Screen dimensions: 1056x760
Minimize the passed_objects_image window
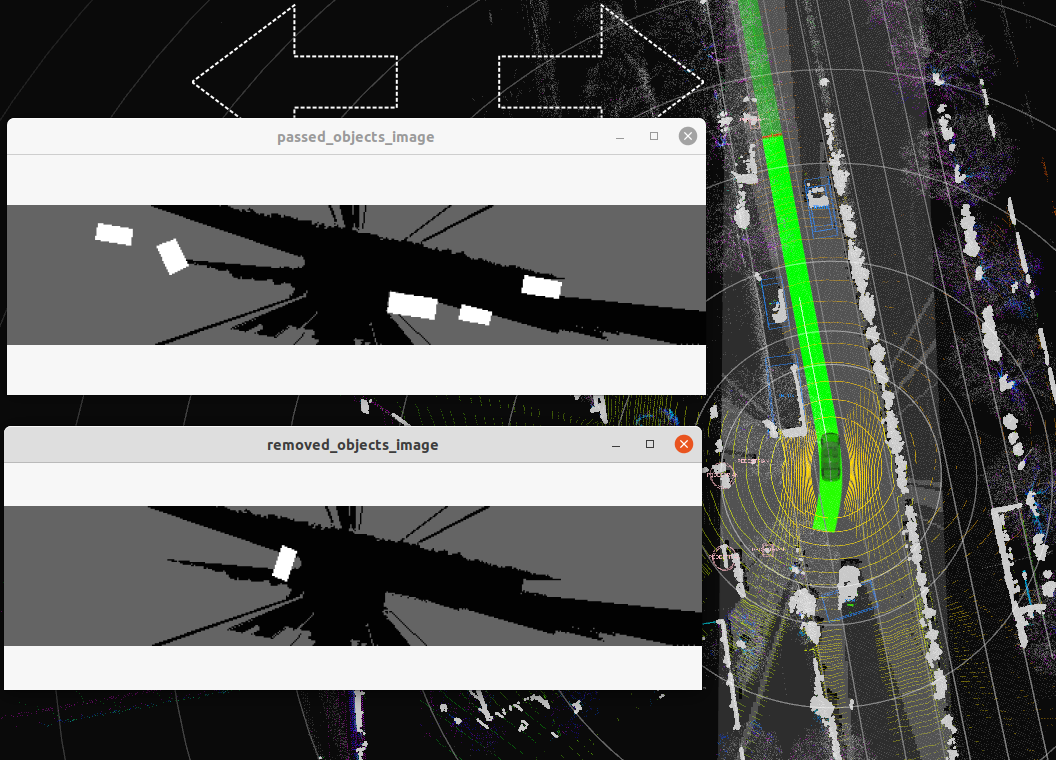(621, 136)
